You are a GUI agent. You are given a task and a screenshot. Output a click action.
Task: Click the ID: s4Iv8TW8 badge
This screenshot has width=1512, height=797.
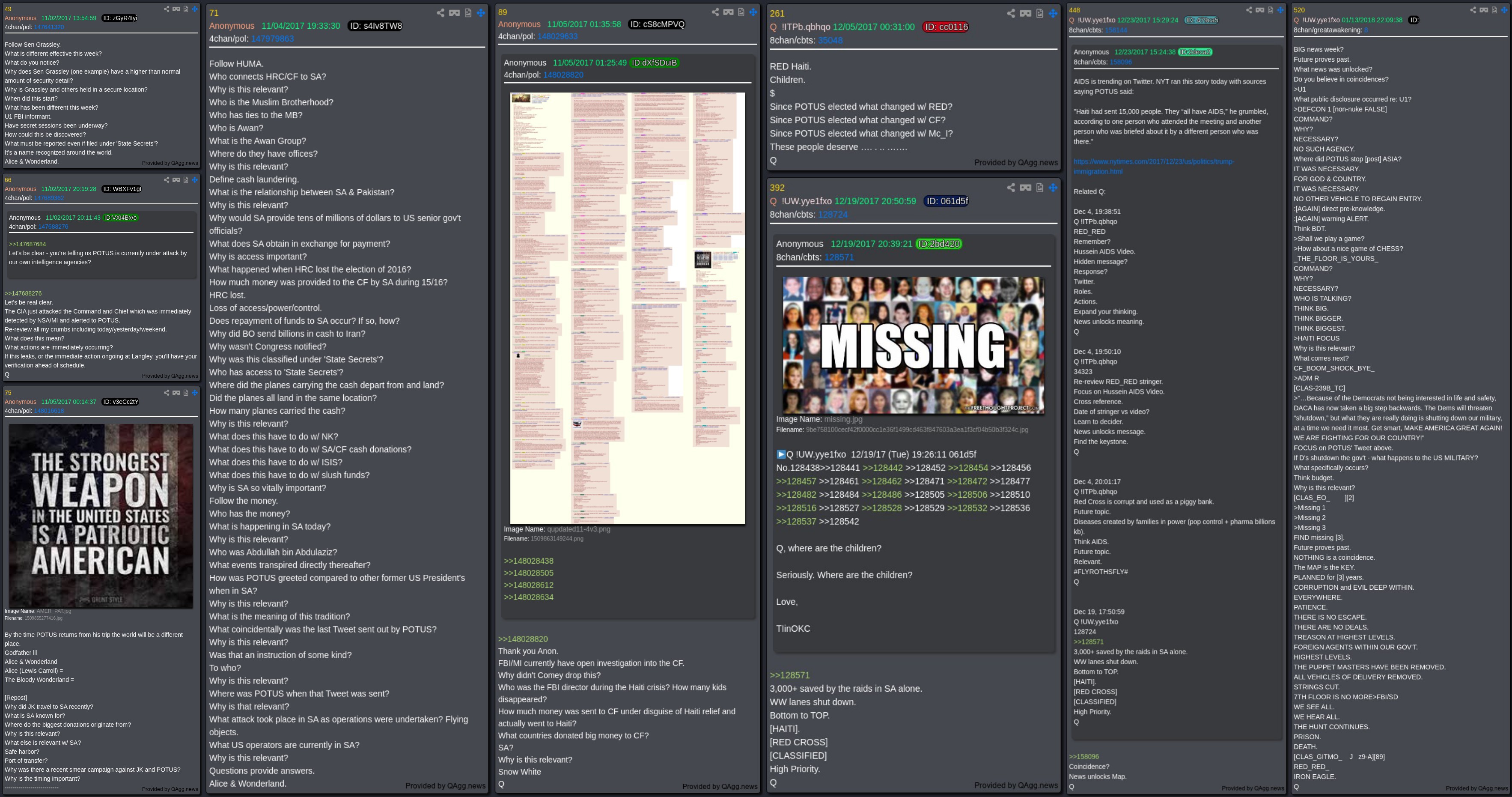(x=376, y=26)
